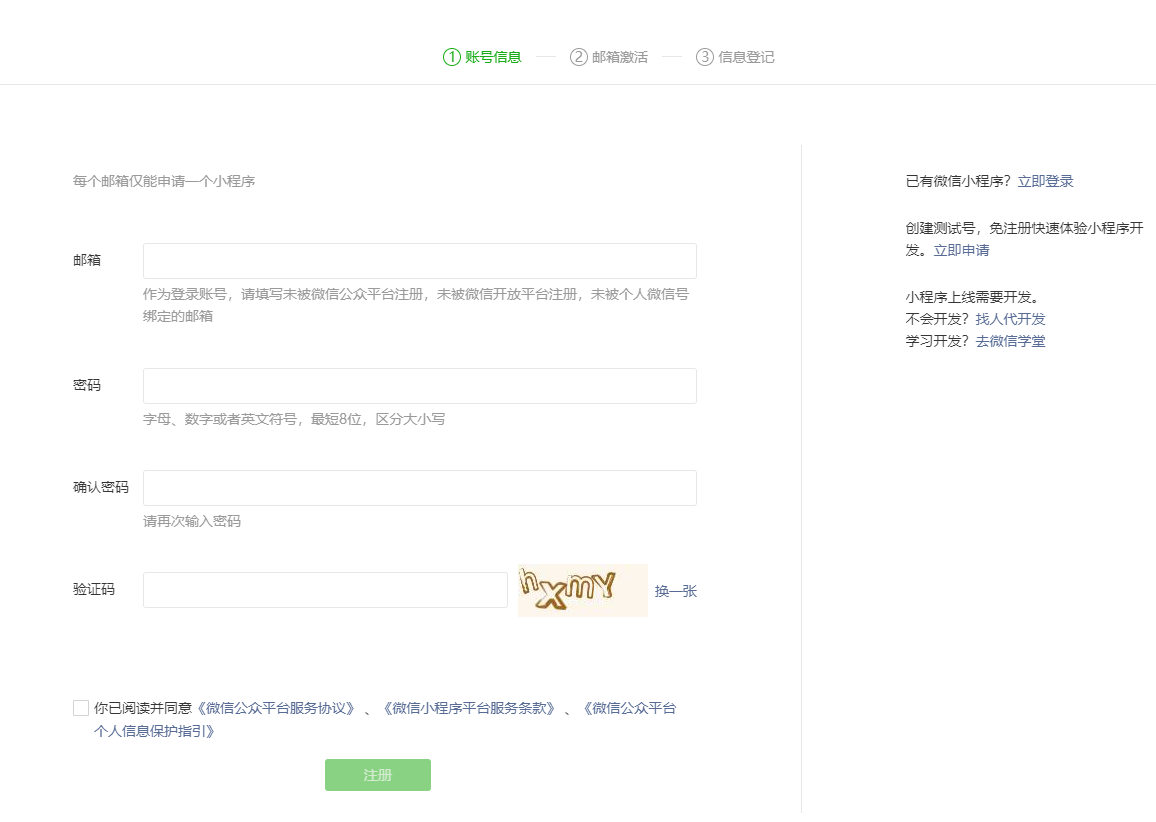Click the 小程序上线需要开发 text

click(972, 297)
